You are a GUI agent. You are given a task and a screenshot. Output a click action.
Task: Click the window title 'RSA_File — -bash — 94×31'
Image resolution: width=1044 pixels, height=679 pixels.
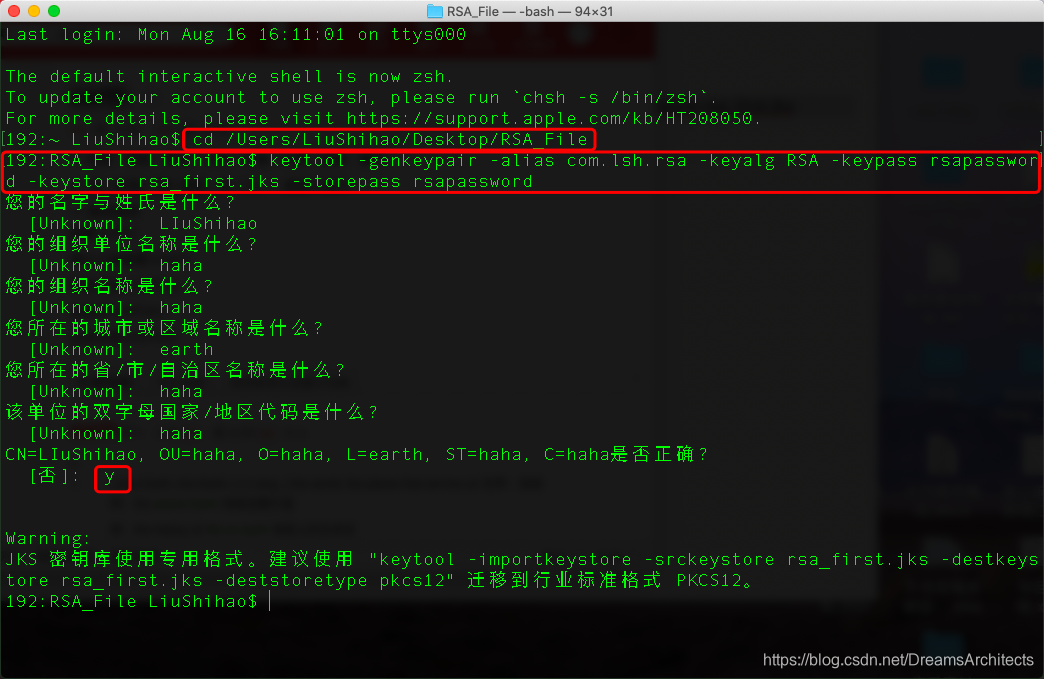pos(529,11)
